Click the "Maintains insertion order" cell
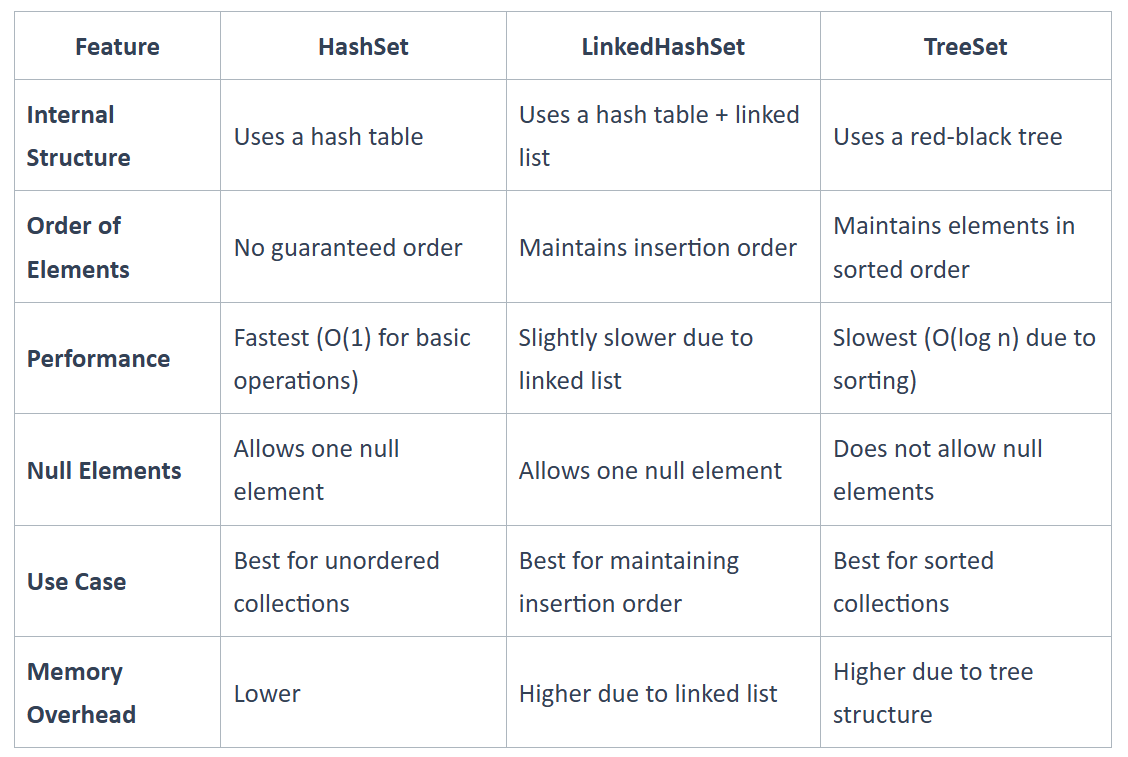Screen dimensions: 1128x757 [657, 248]
